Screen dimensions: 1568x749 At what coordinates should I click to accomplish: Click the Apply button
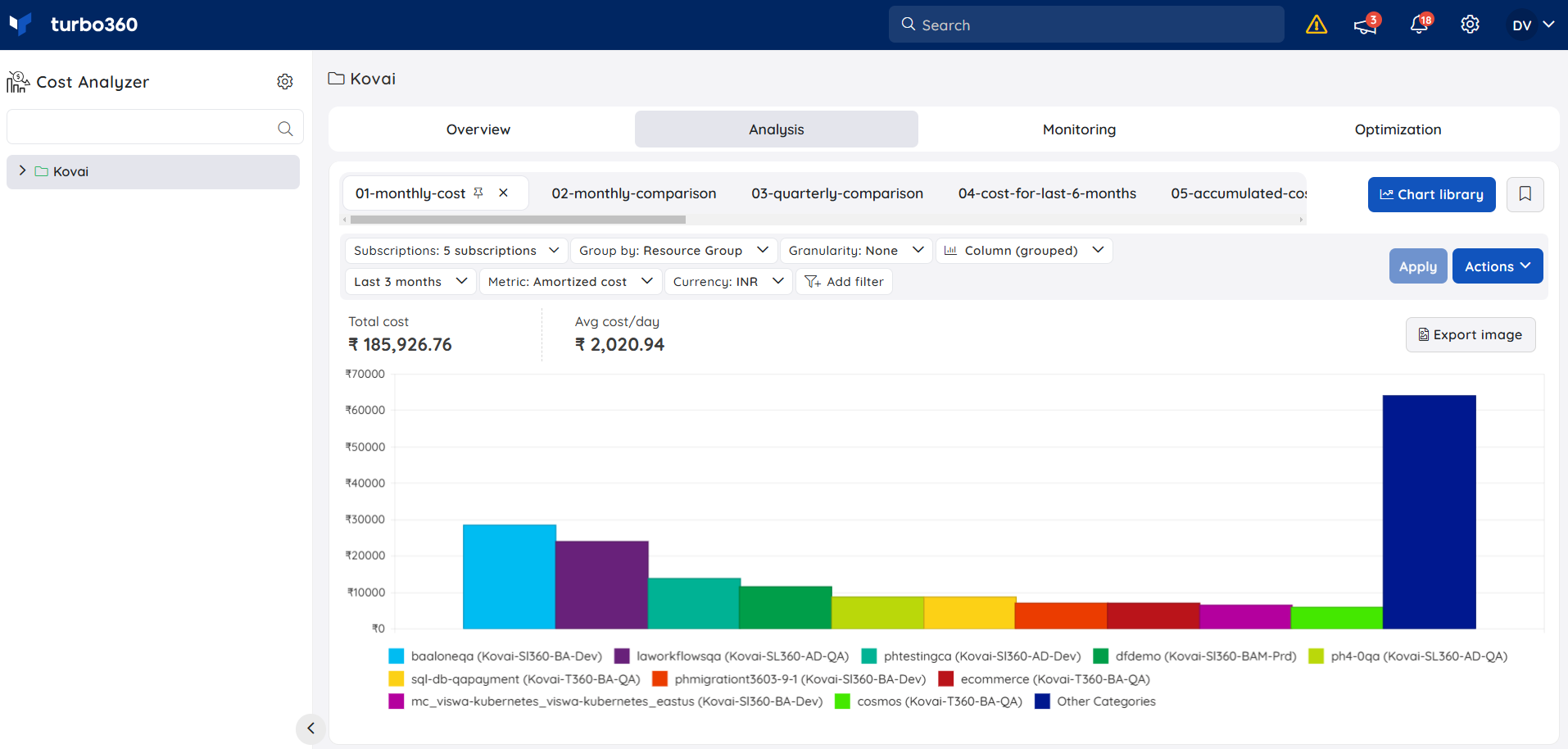pos(1418,266)
